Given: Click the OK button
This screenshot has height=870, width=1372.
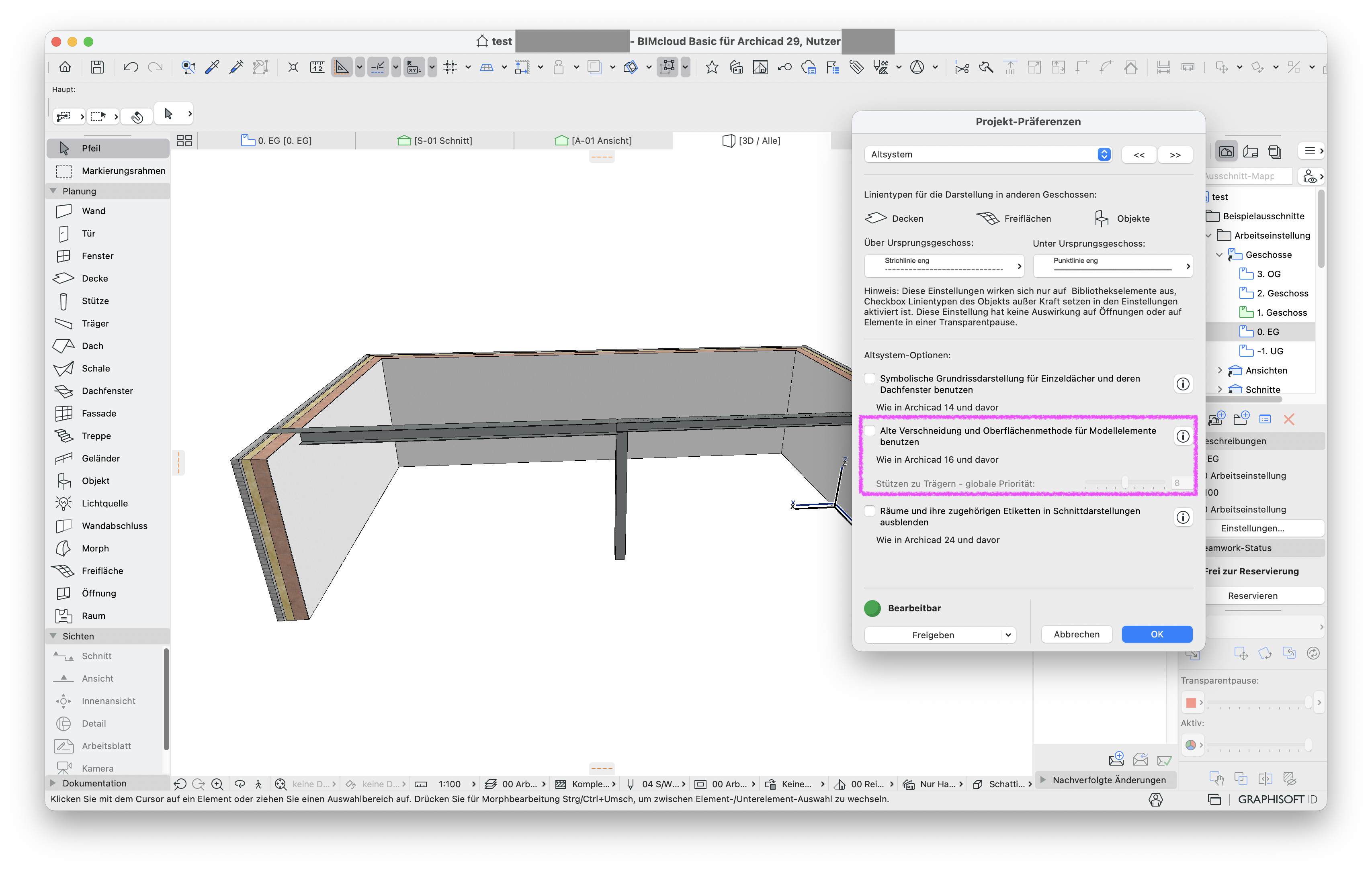Looking at the screenshot, I should pyautogui.click(x=1157, y=634).
